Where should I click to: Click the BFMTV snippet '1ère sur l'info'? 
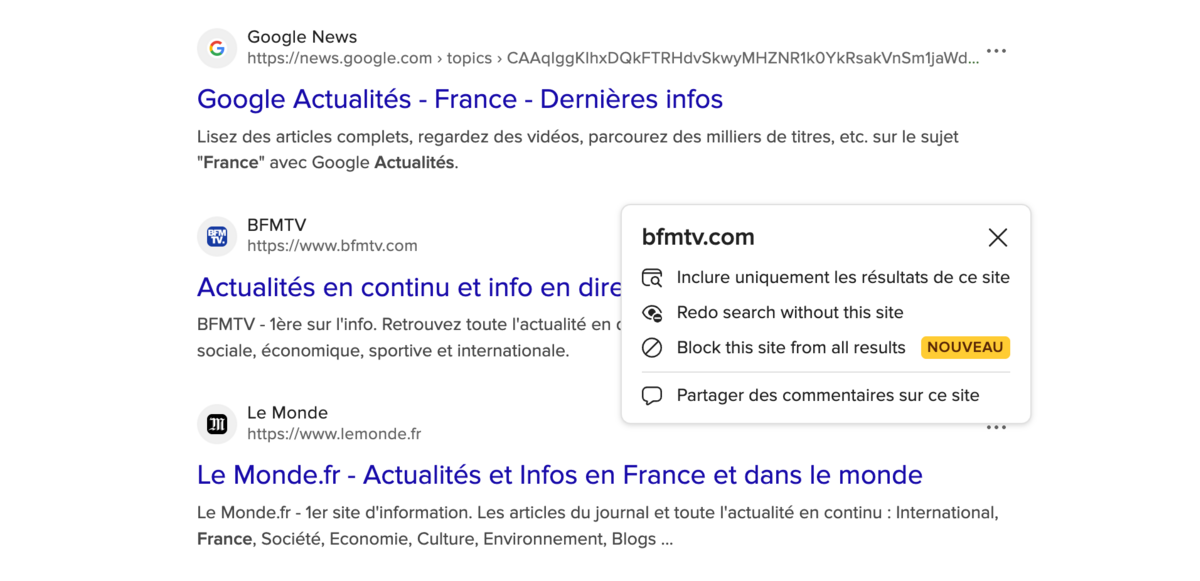point(409,337)
